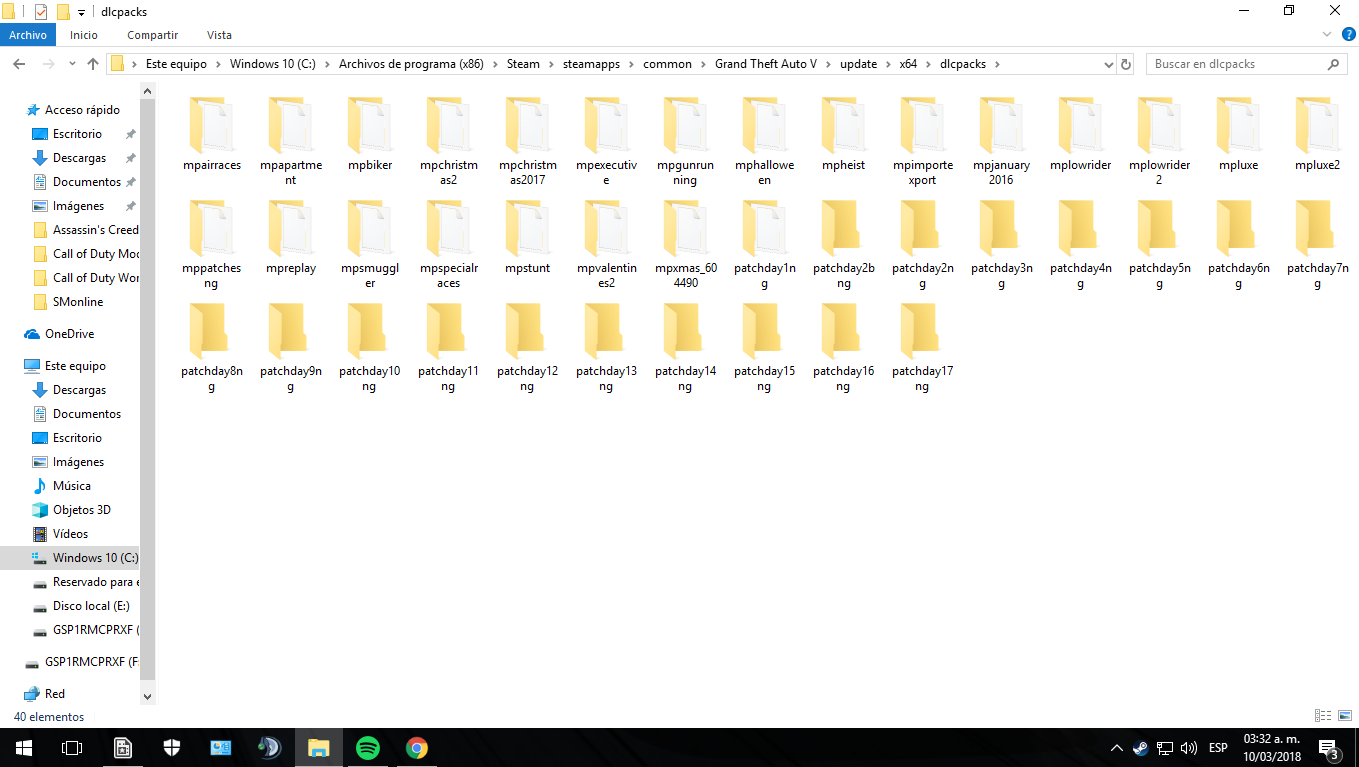Click the Windows 10 (C:) breadcrumb
Image resolution: width=1359 pixels, height=767 pixels.
pos(272,64)
